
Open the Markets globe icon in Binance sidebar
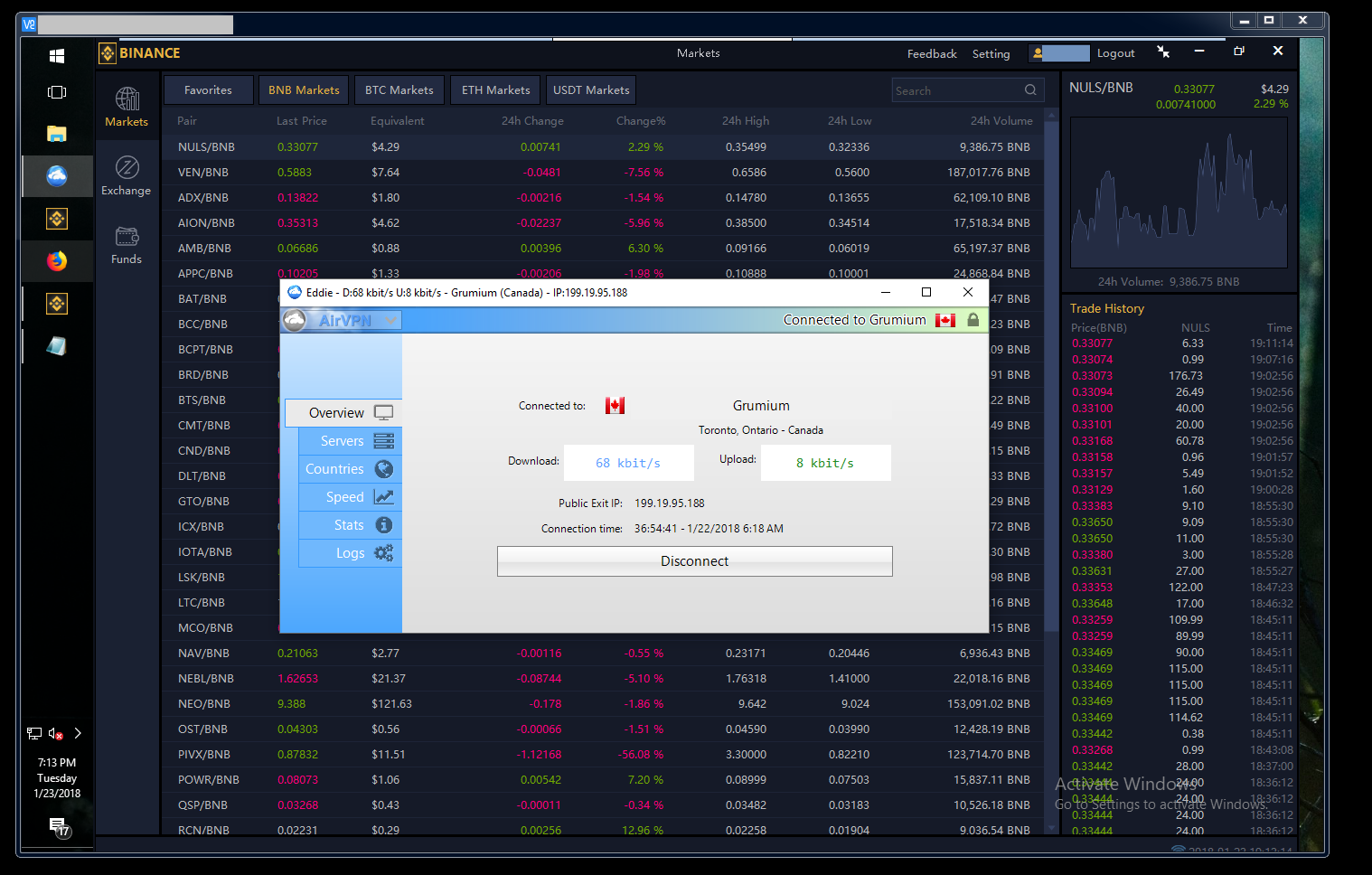(x=127, y=99)
